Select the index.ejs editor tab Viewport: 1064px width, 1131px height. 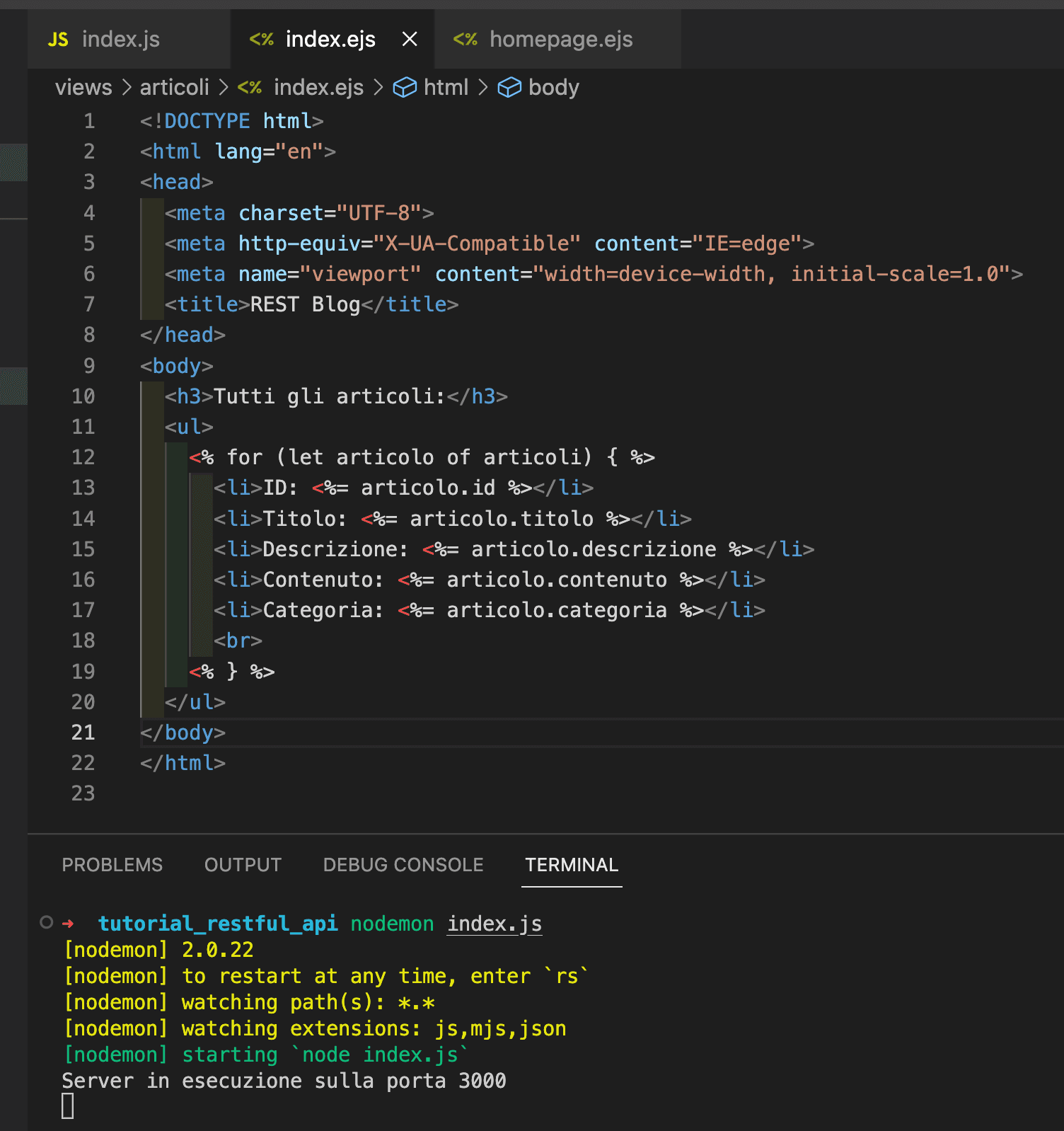(x=331, y=39)
